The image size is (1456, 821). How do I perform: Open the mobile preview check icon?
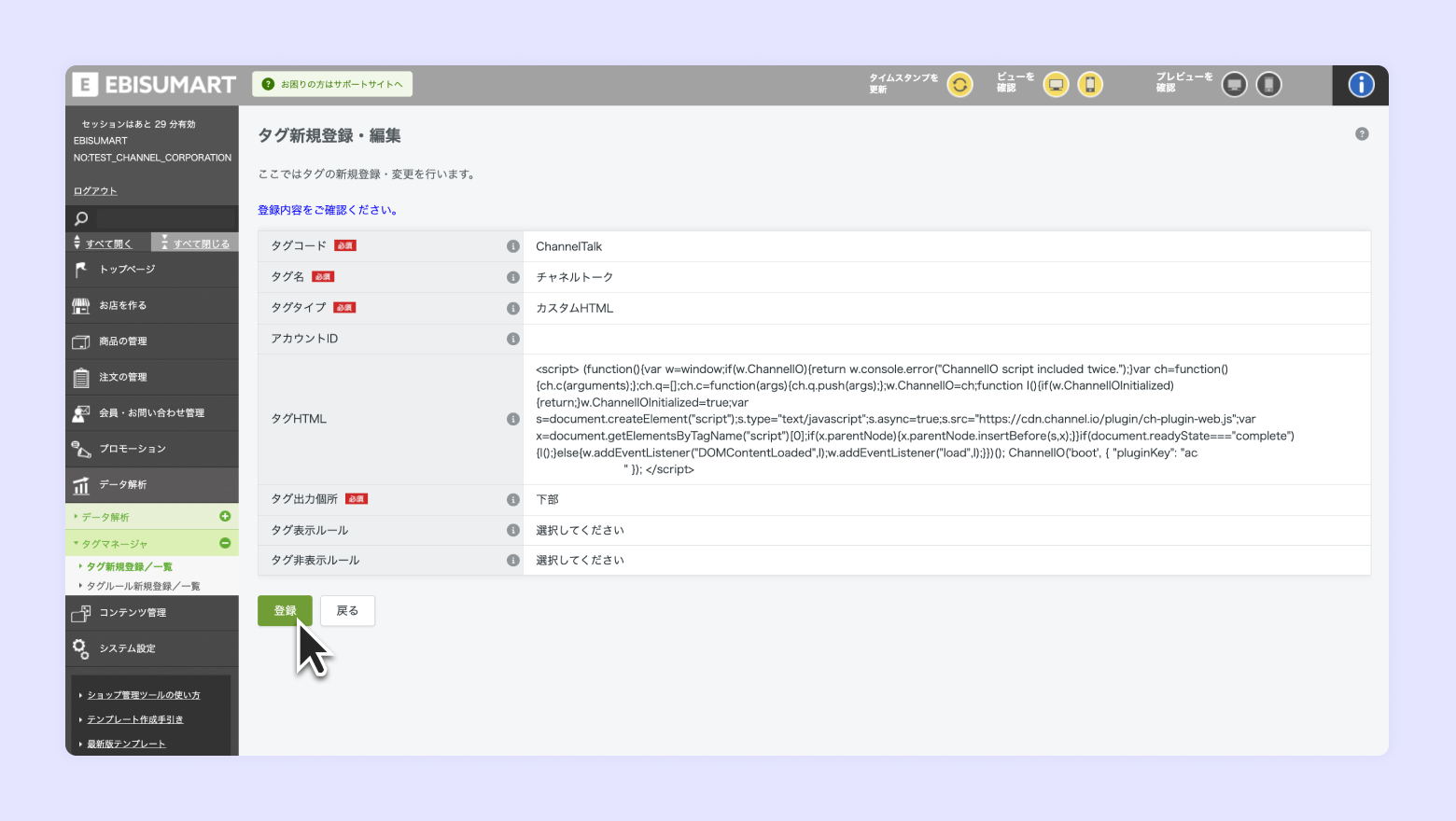point(1268,85)
